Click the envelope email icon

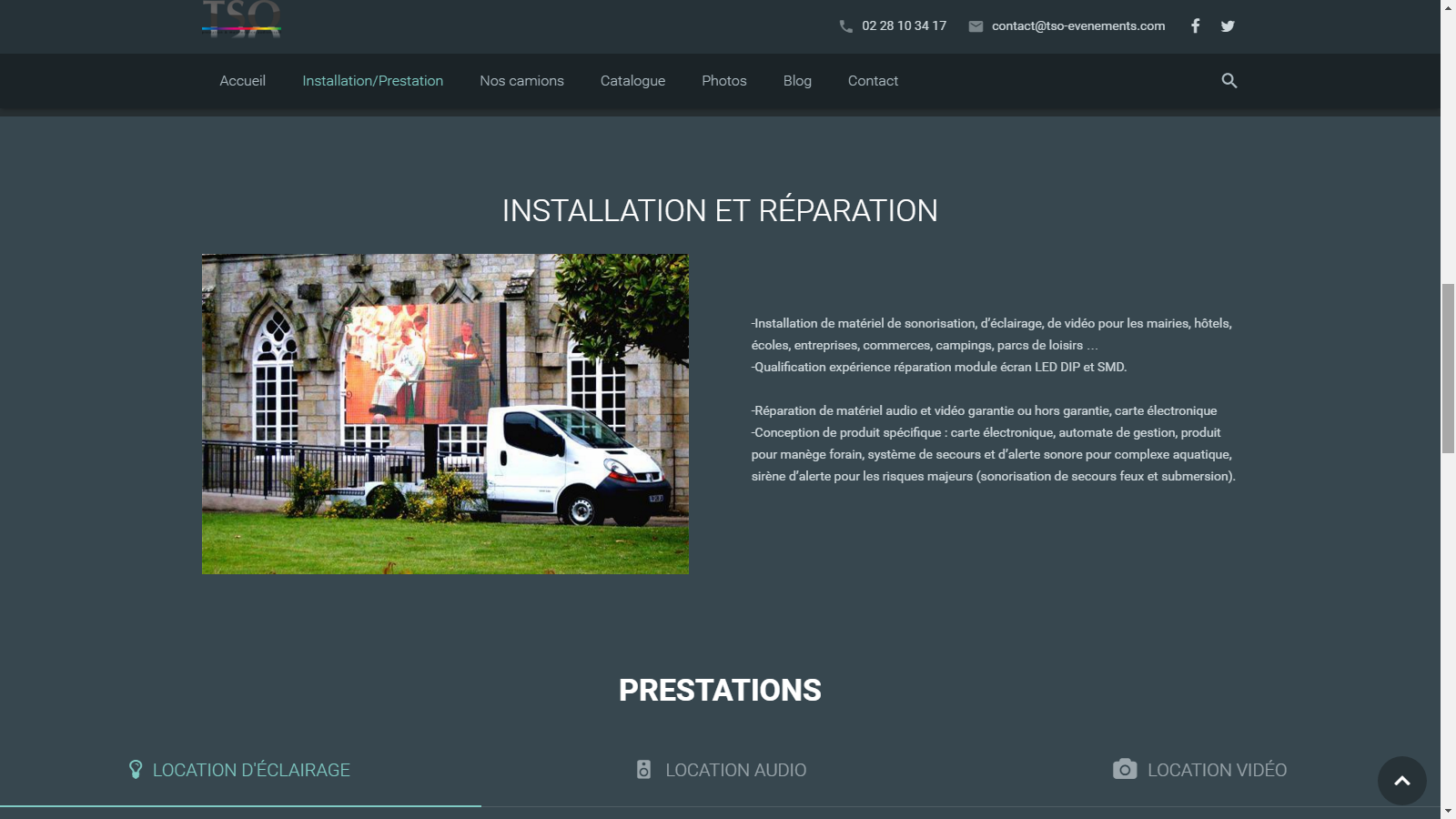pyautogui.click(x=976, y=26)
